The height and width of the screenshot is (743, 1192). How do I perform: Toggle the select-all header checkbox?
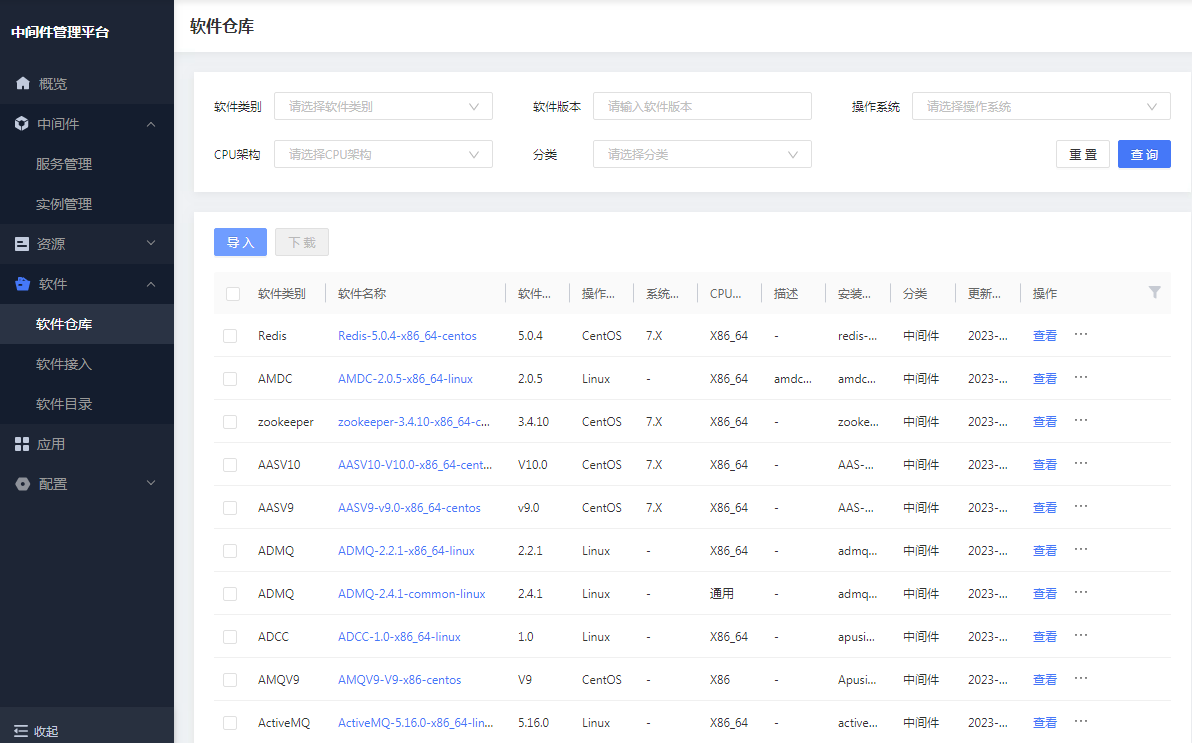[x=233, y=294]
